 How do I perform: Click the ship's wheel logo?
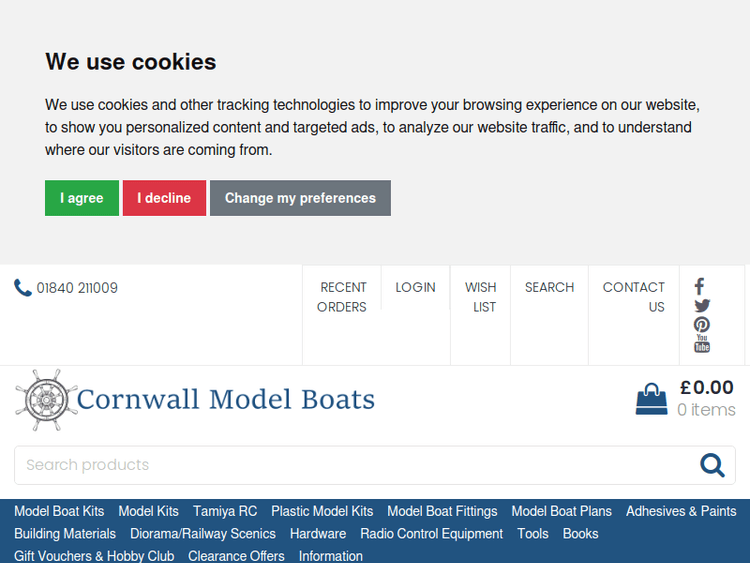46,399
